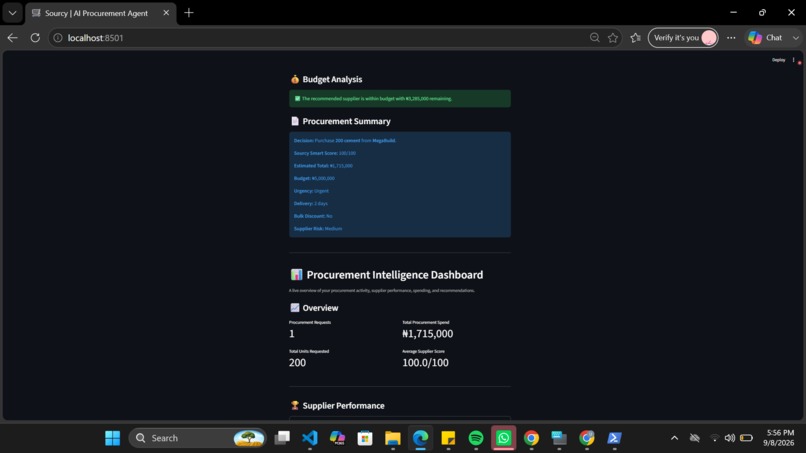
Task: Click the Total Procurement Spend ₦1,715,000 value
Action: coord(428,334)
